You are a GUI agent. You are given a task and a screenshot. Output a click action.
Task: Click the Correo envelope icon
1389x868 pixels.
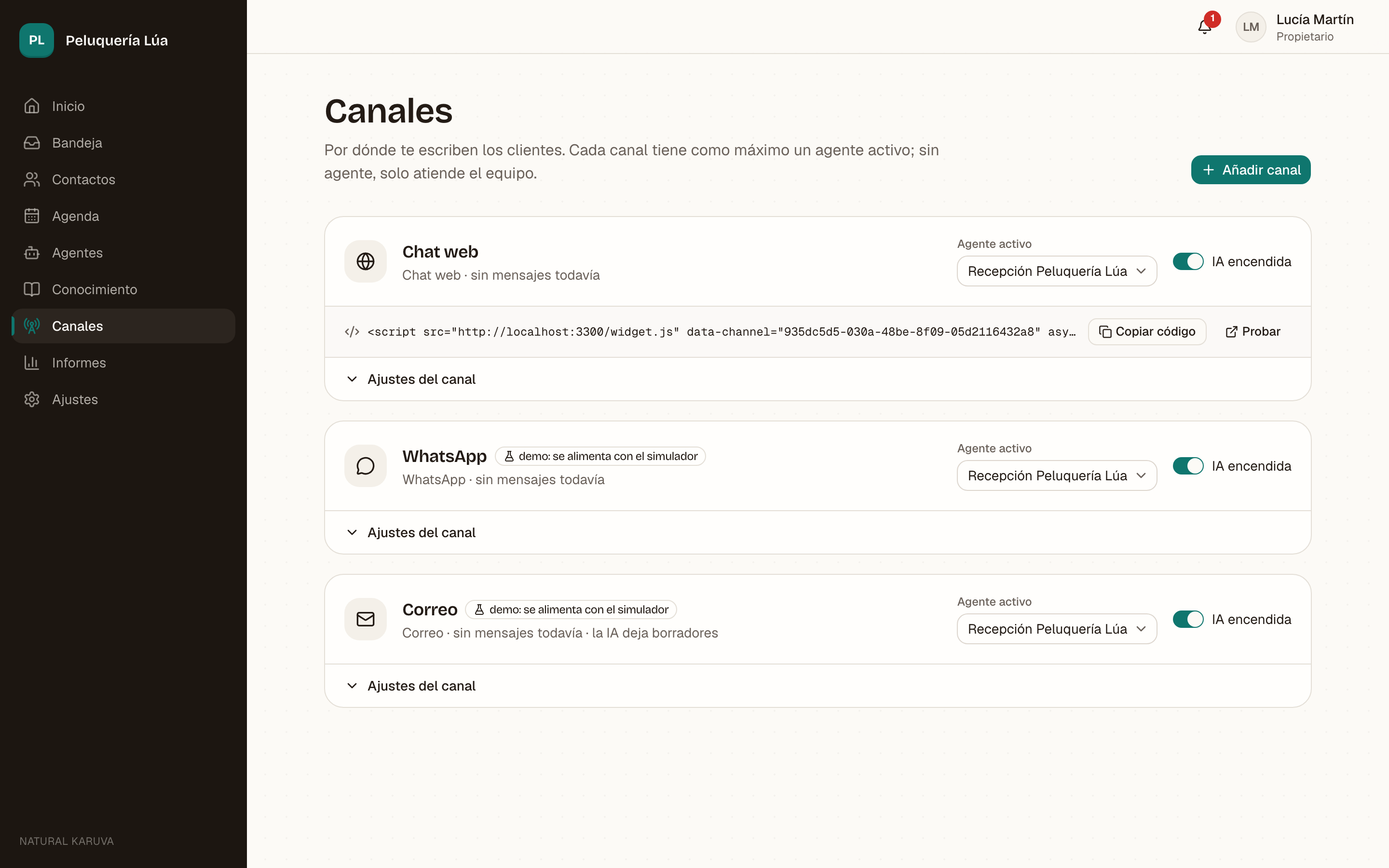click(366, 619)
